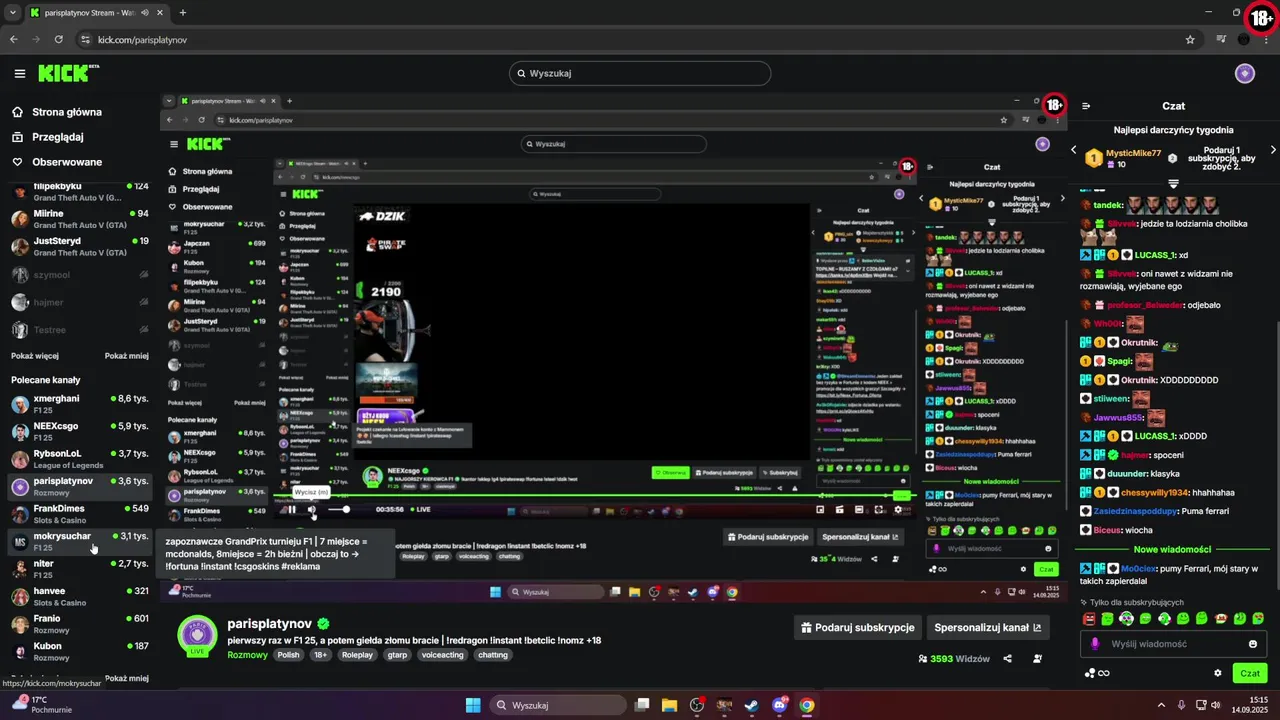Open Steam from the taskbar

[x=752, y=705]
